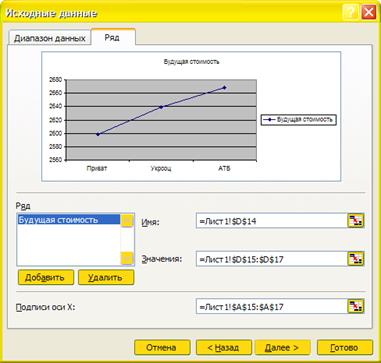This screenshot has height=363, width=381.
Task: Select Будущая стоимость in the series list
Action: coord(69,220)
